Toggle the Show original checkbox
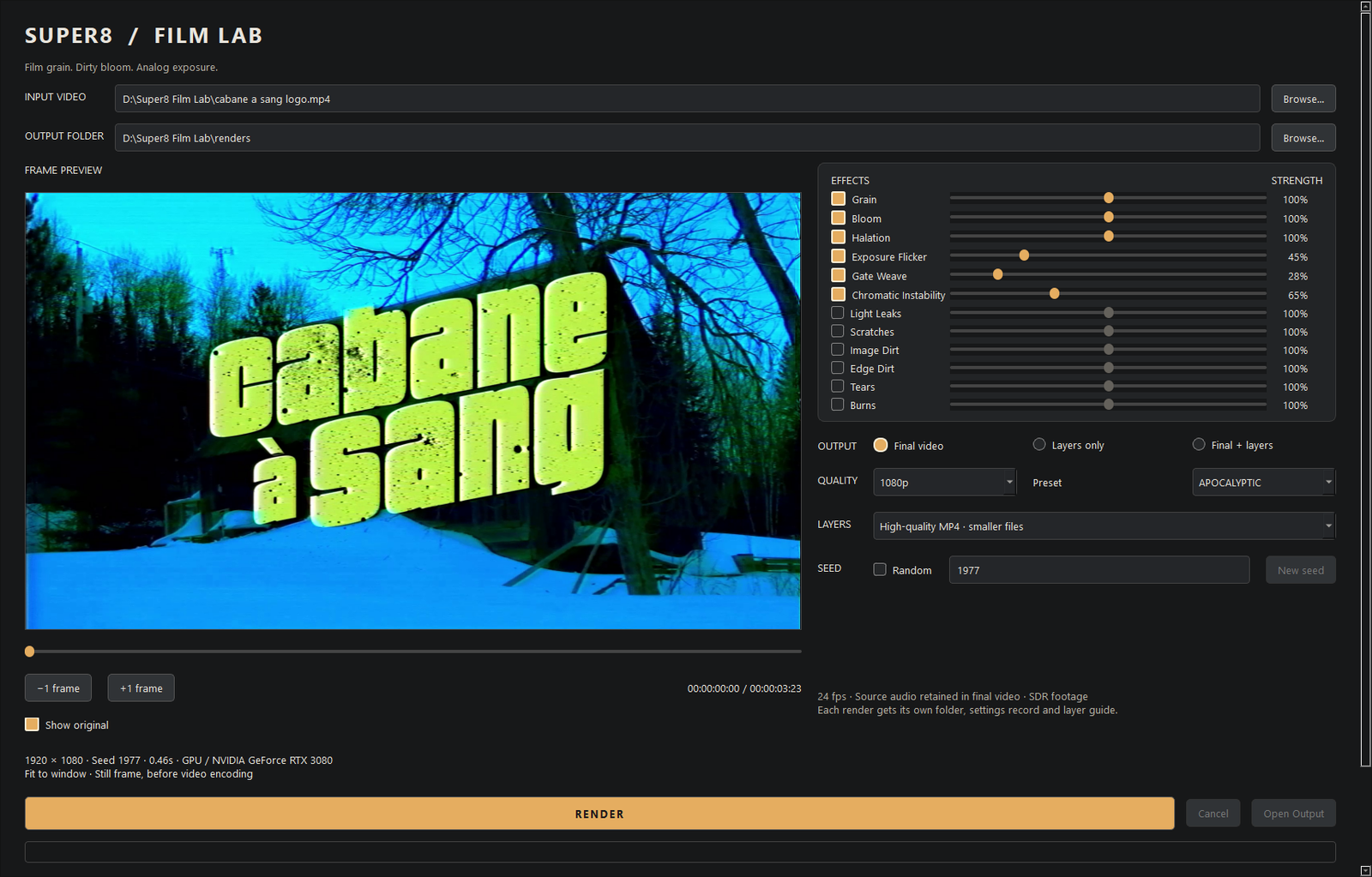Image resolution: width=1372 pixels, height=877 pixels. pos(32,724)
